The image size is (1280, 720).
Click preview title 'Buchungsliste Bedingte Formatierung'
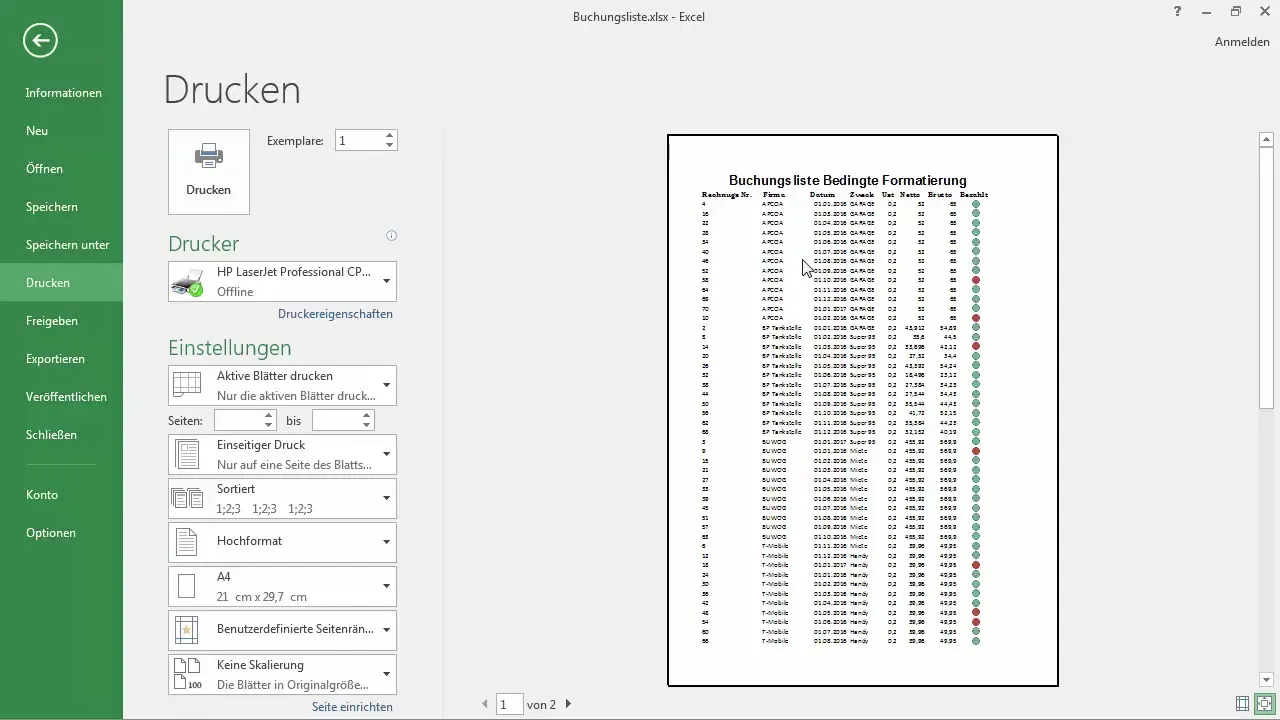(848, 180)
